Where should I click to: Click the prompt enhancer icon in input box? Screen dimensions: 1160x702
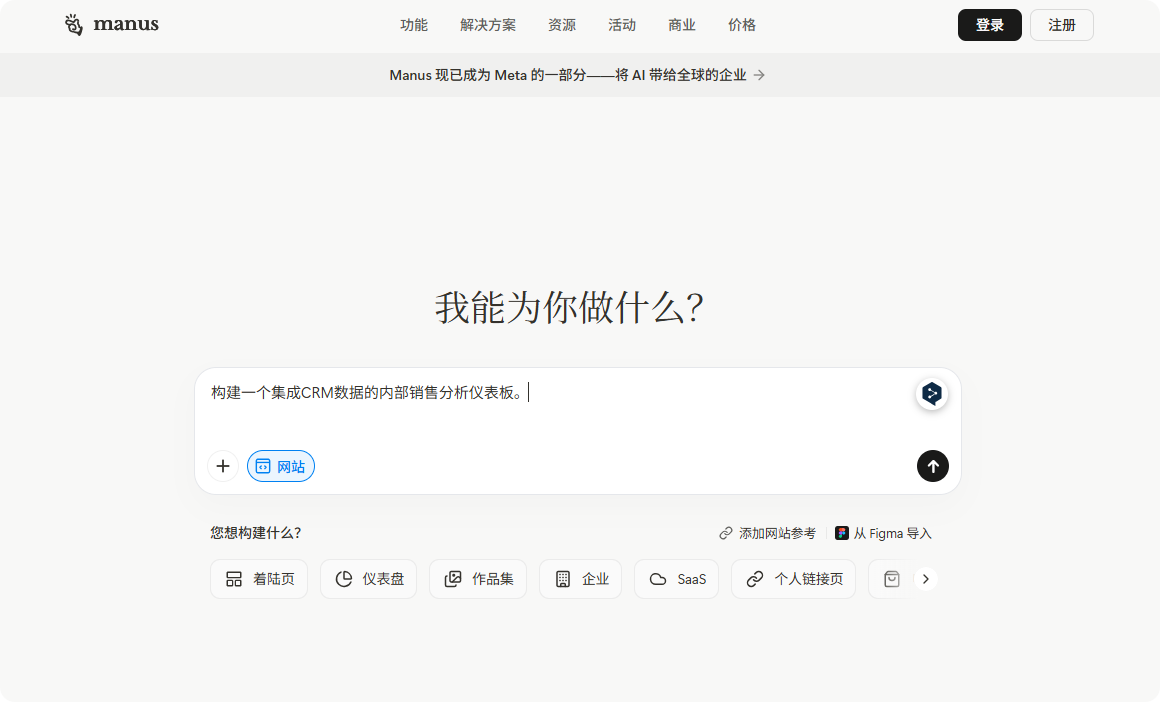(x=931, y=393)
